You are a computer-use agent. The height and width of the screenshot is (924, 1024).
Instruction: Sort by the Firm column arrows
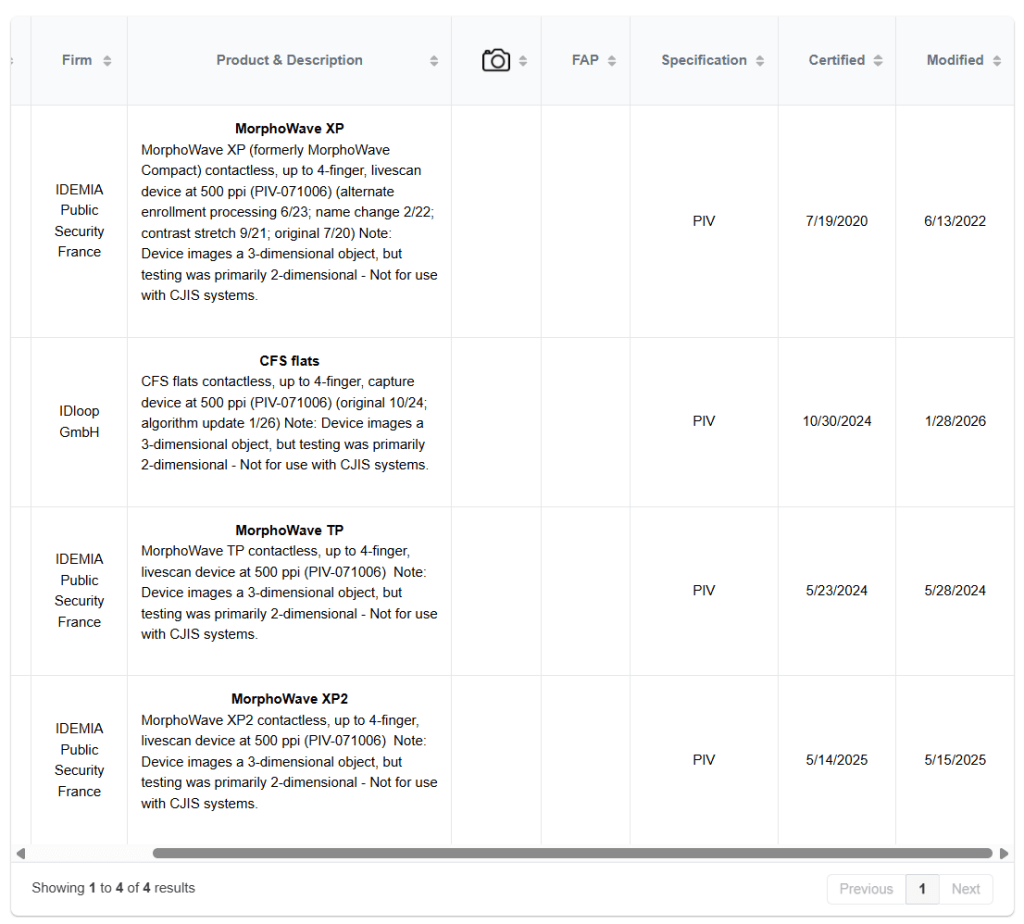pyautogui.click(x=107, y=61)
